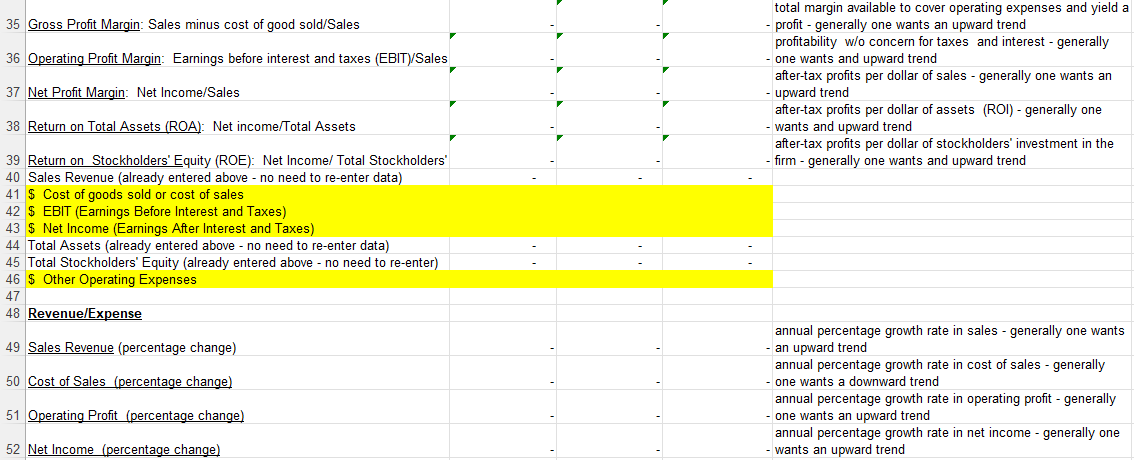Click the 'after-tax profits per dollar of sales' description
The width and height of the screenshot is (1134, 460).
point(952,84)
